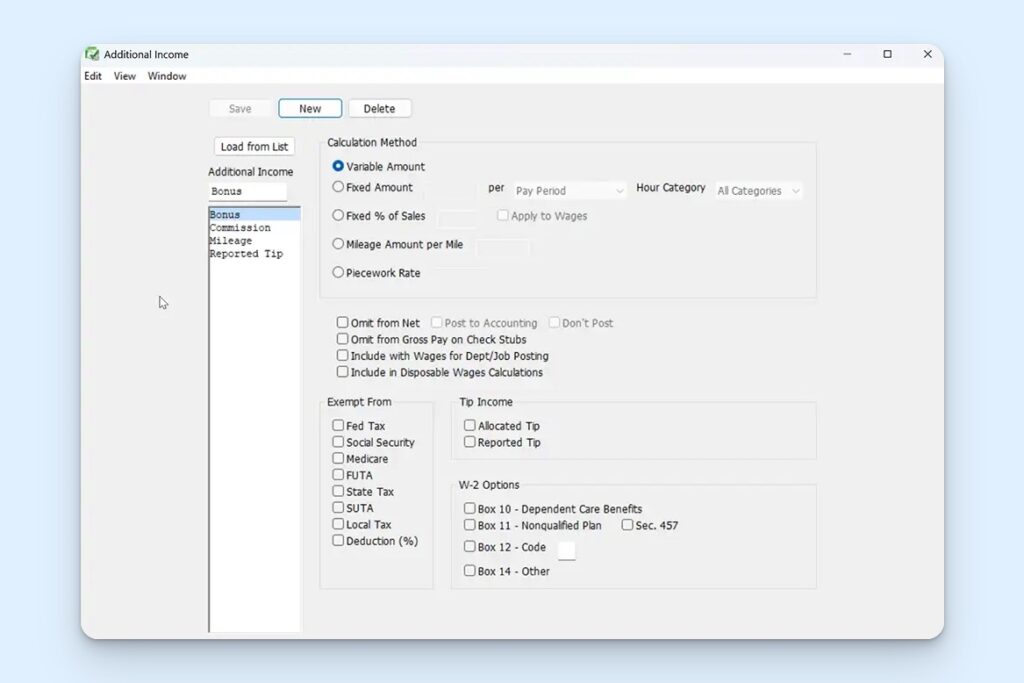Screen dimensions: 1024x683
Task: Check SUTA exemption
Action: (x=338, y=507)
